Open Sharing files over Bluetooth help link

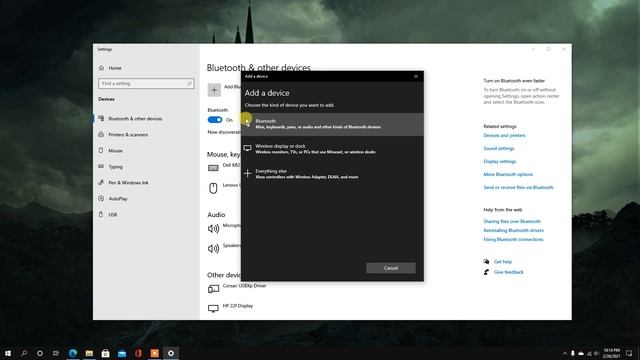(512, 221)
